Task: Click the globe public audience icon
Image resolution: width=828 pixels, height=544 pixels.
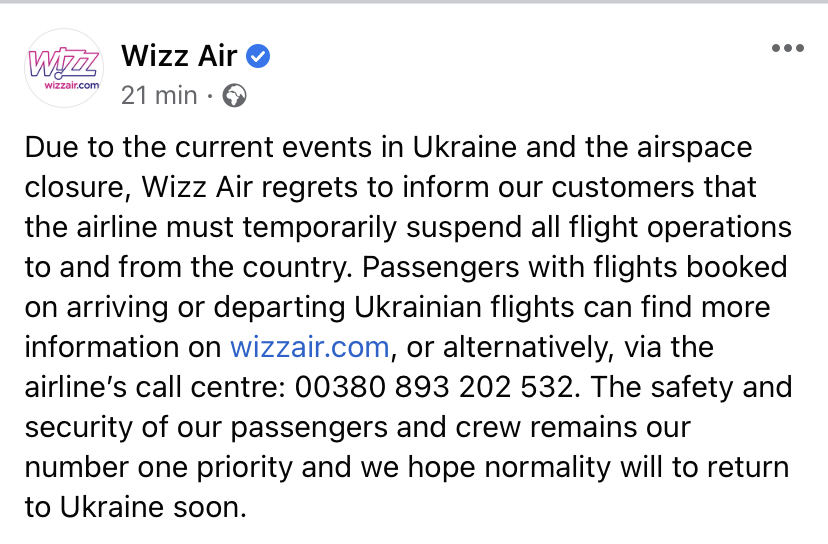Action: (x=234, y=96)
